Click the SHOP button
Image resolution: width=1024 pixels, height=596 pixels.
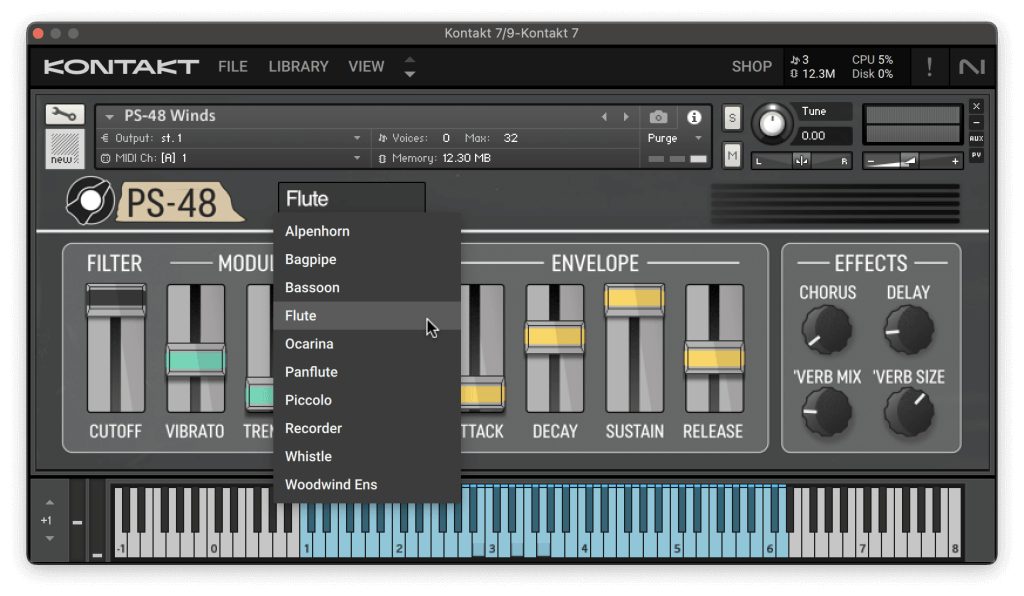click(x=752, y=66)
